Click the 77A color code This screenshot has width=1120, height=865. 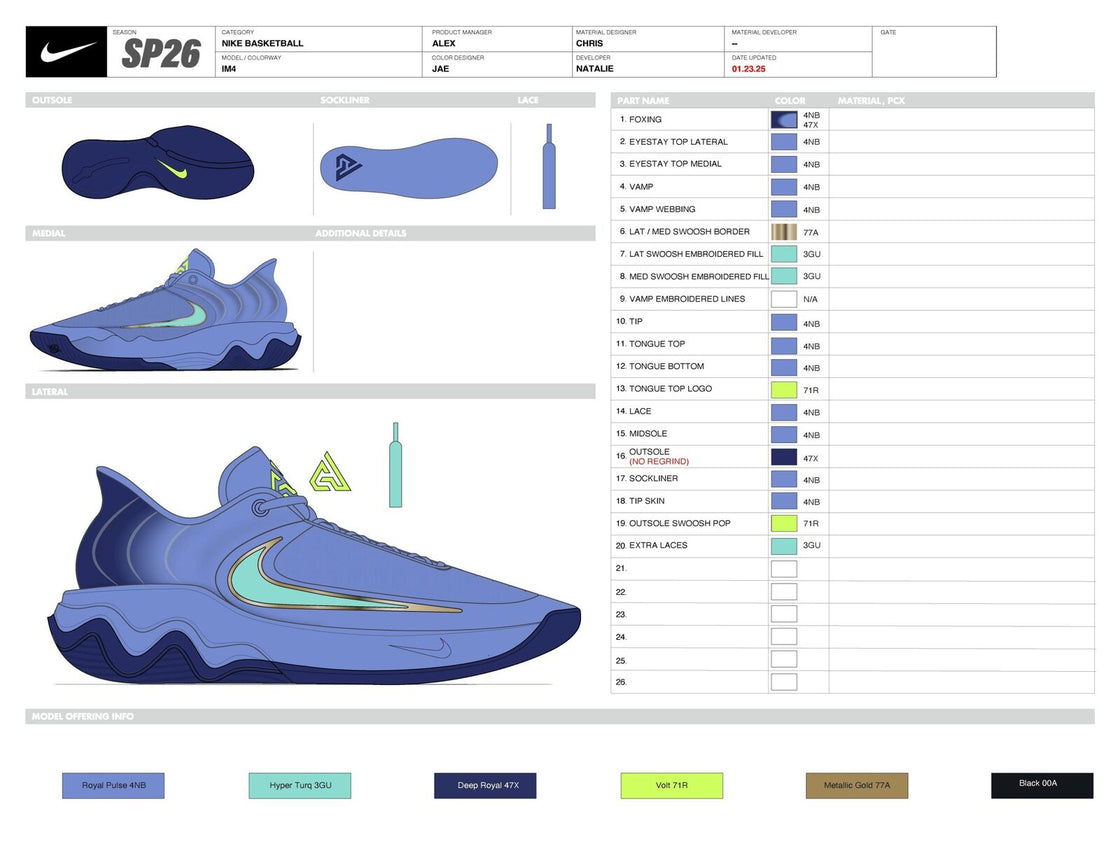(811, 232)
